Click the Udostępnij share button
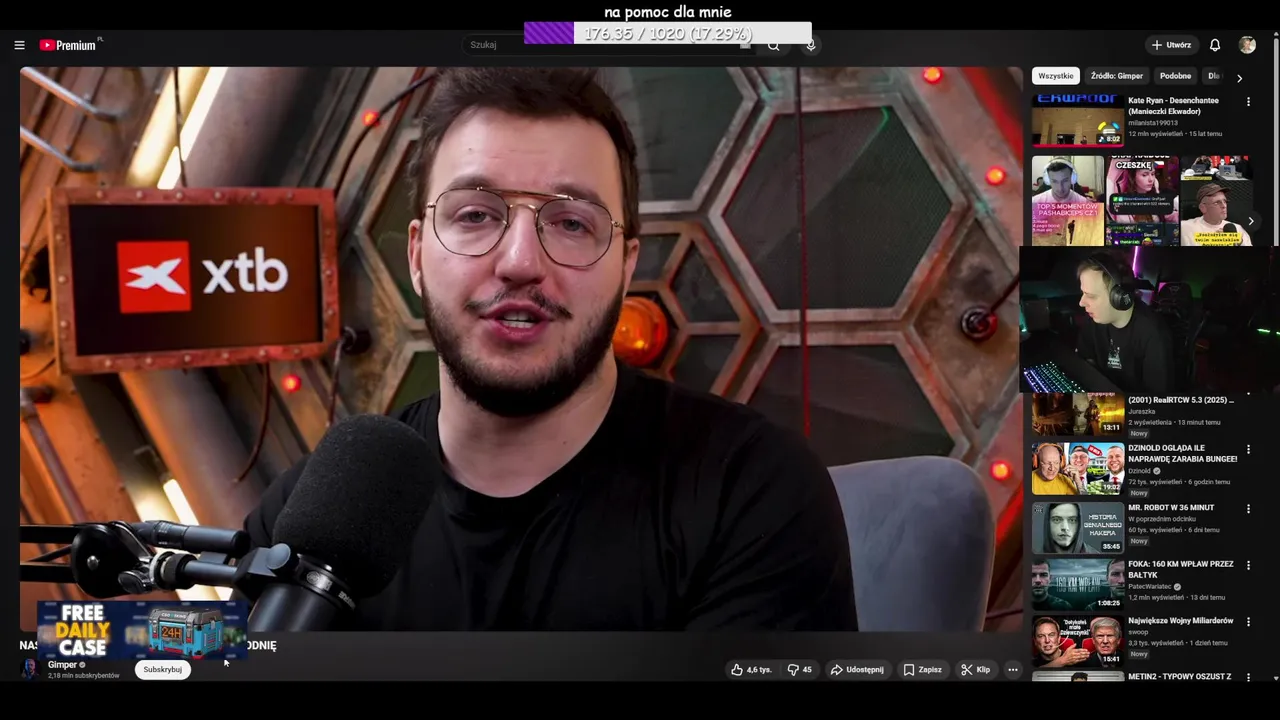1280x720 pixels. click(x=857, y=670)
